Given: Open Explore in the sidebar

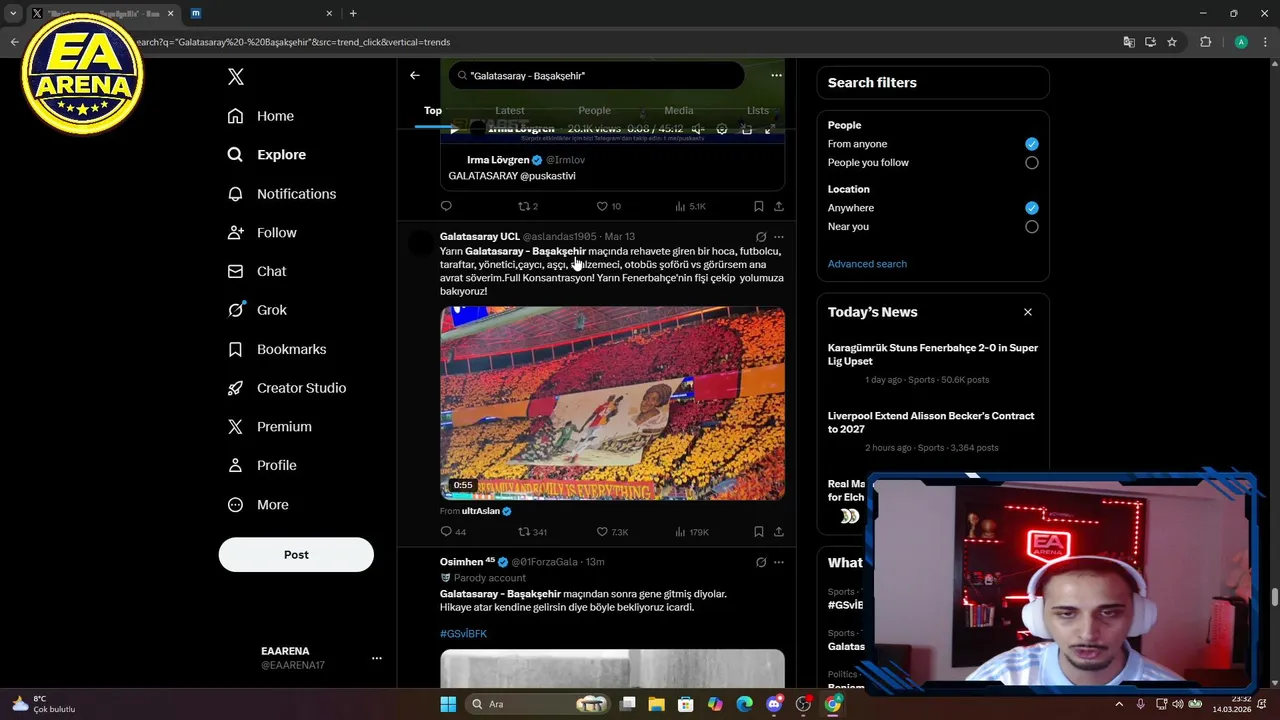Looking at the screenshot, I should [266, 155].
